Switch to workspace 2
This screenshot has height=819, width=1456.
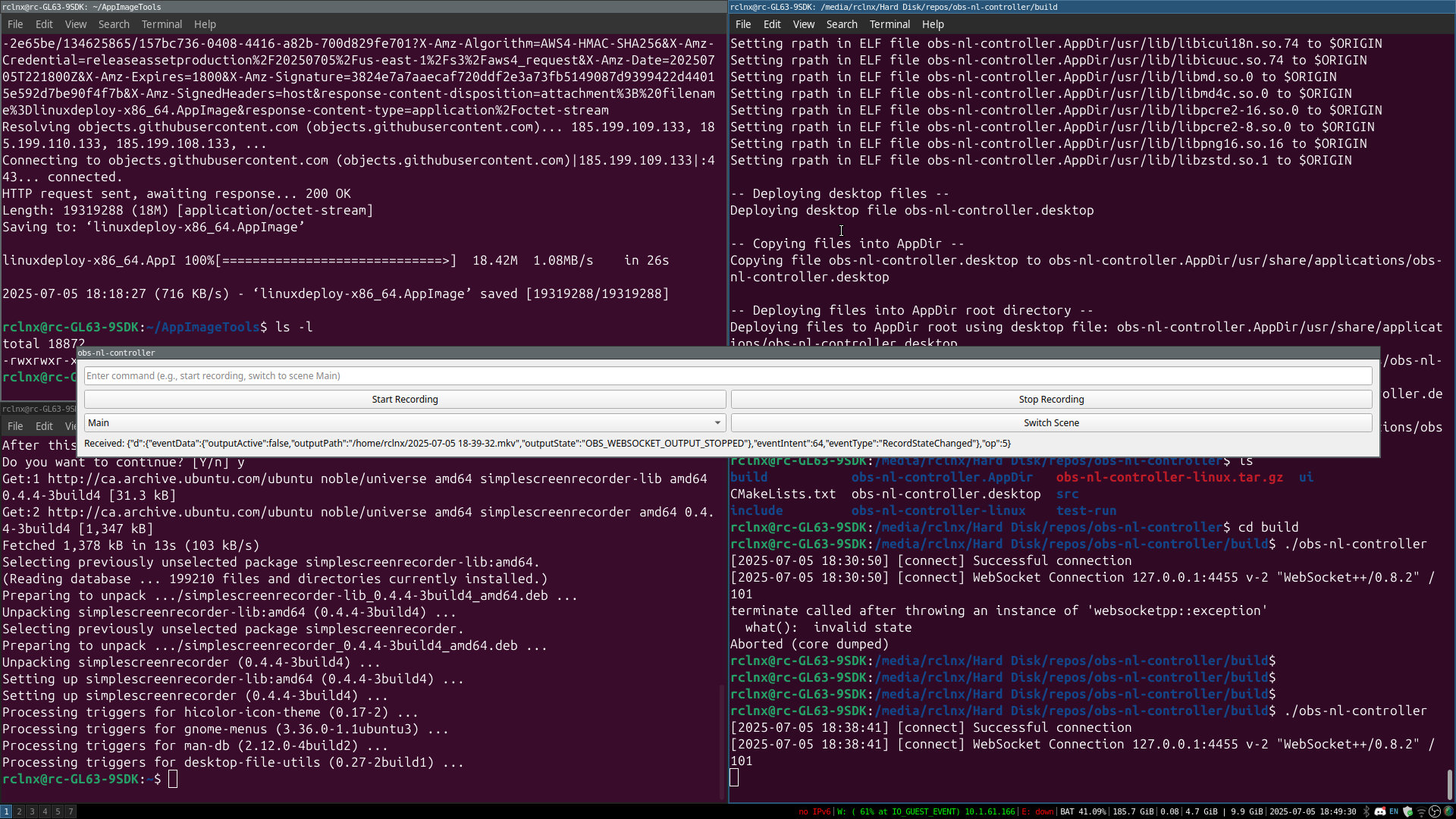coord(19,811)
